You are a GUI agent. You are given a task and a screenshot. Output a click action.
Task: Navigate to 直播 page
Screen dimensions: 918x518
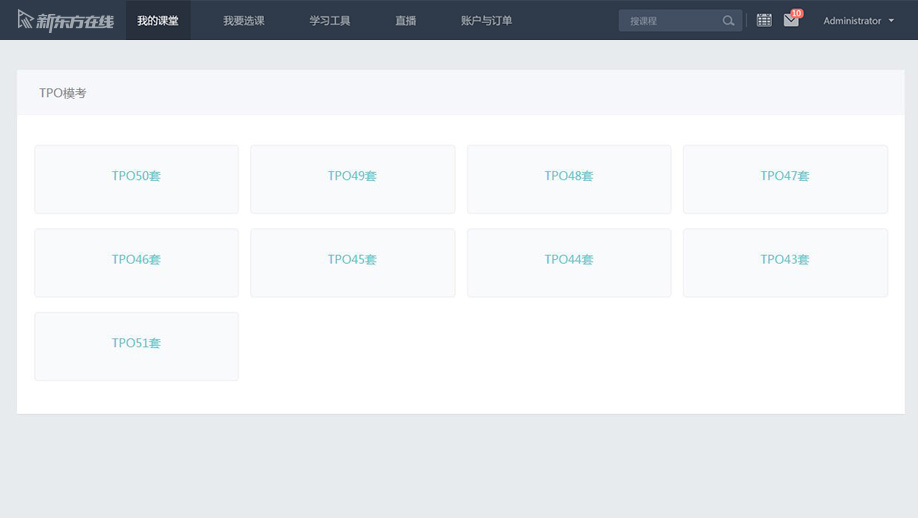point(406,21)
